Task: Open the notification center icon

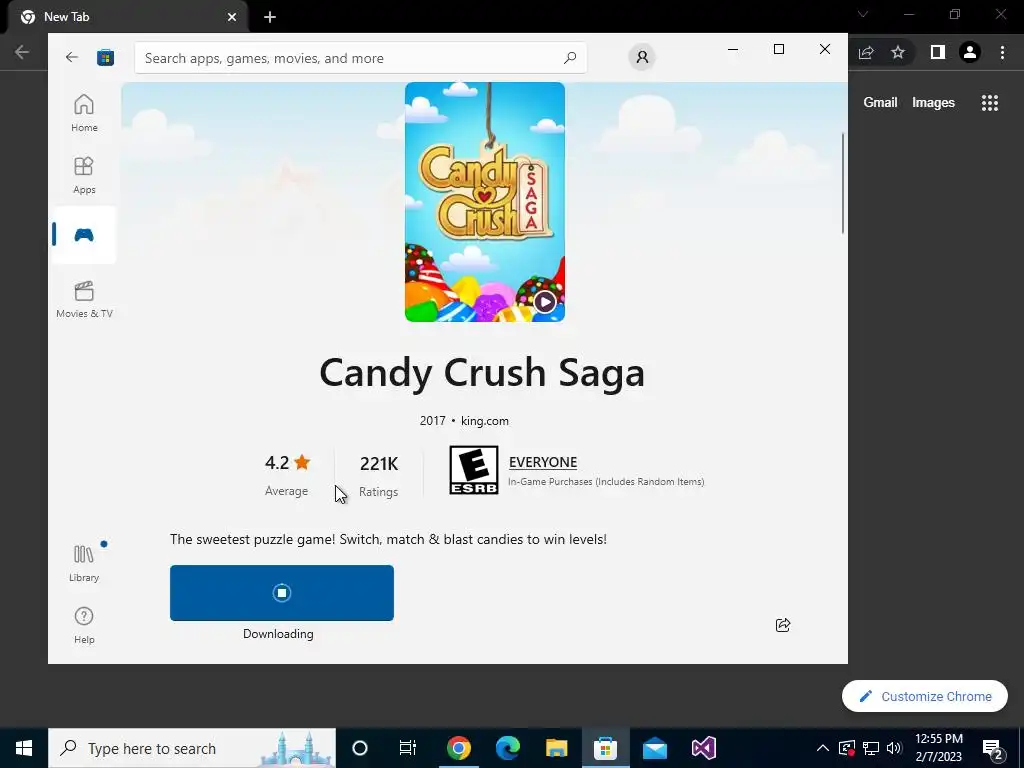Action: pyautogui.click(x=993, y=749)
